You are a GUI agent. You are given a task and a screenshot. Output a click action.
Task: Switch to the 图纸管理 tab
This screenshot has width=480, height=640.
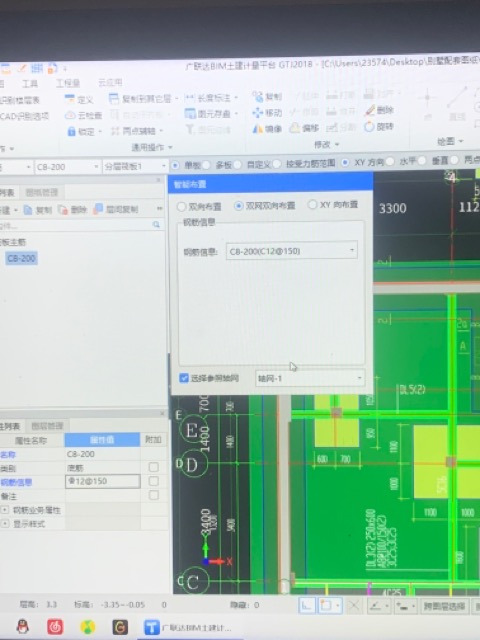pyautogui.click(x=42, y=192)
